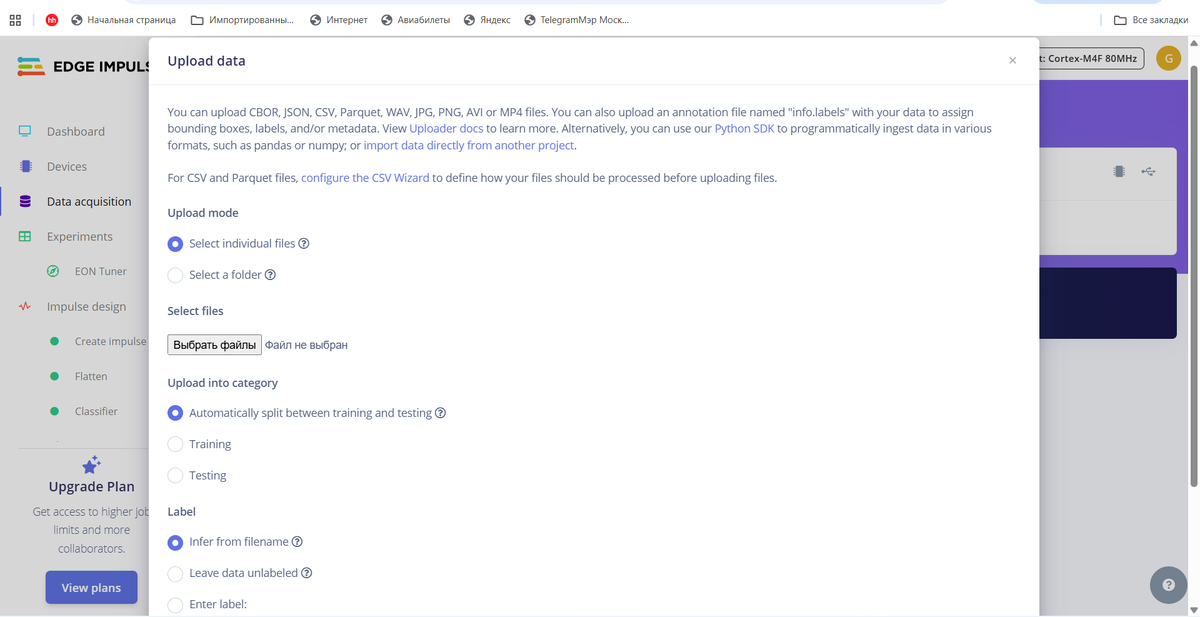The image size is (1200, 617).
Task: Select Automatically split between training and testing
Action: click(x=175, y=412)
